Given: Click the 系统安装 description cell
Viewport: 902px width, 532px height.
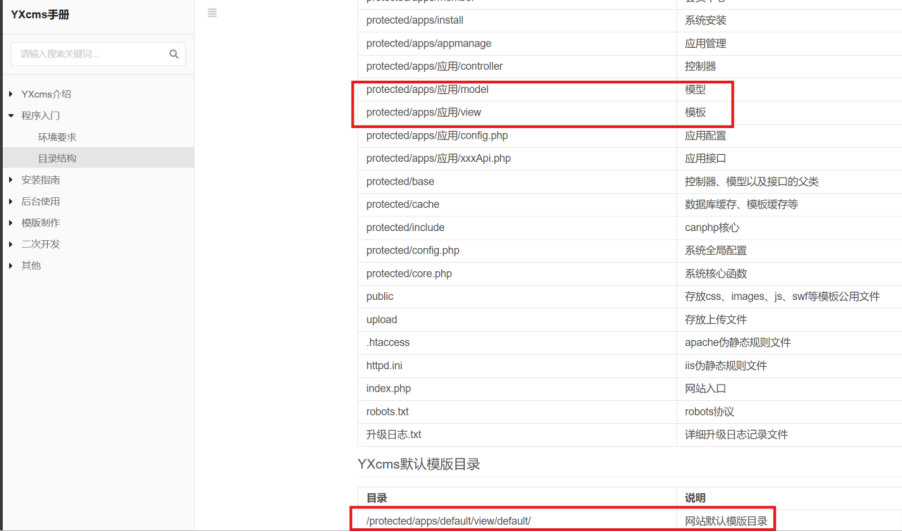Looking at the screenshot, I should click(x=789, y=20).
